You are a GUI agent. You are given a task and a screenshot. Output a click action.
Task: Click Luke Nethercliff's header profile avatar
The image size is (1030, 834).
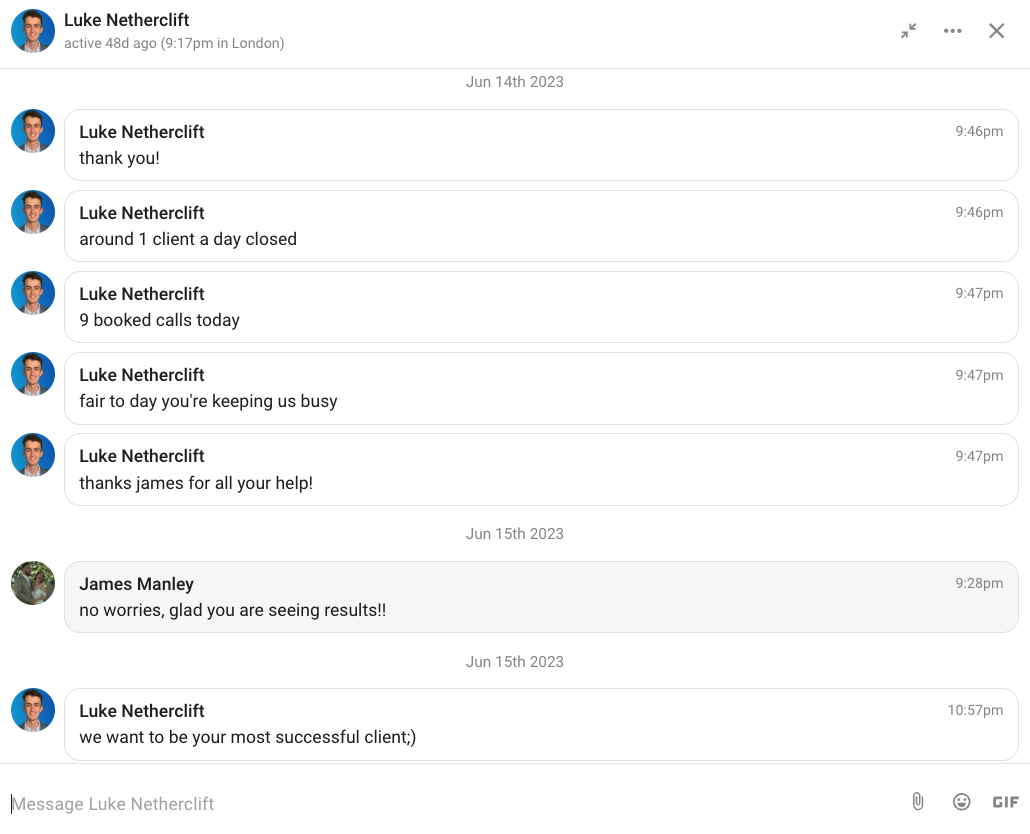(x=33, y=31)
